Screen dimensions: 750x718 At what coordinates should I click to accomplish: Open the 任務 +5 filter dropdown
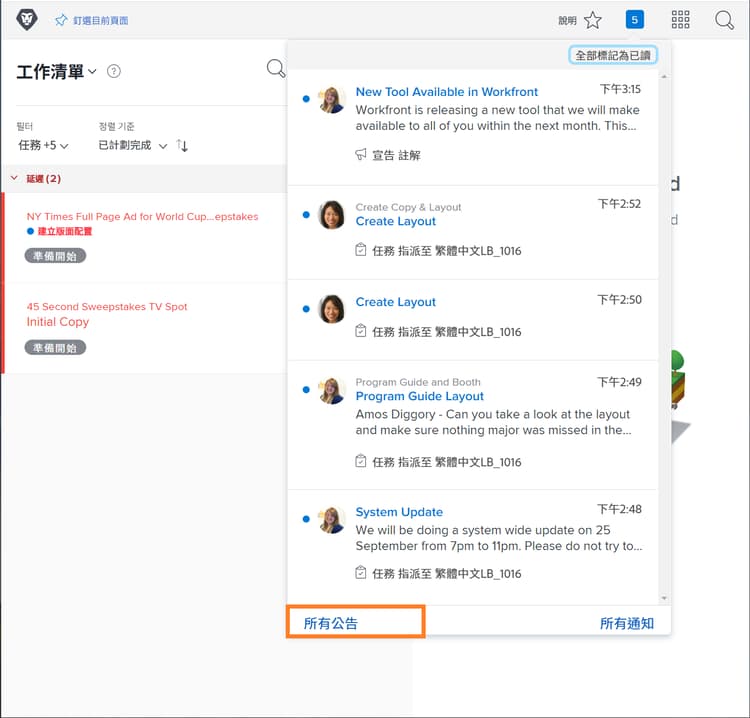[x=43, y=145]
